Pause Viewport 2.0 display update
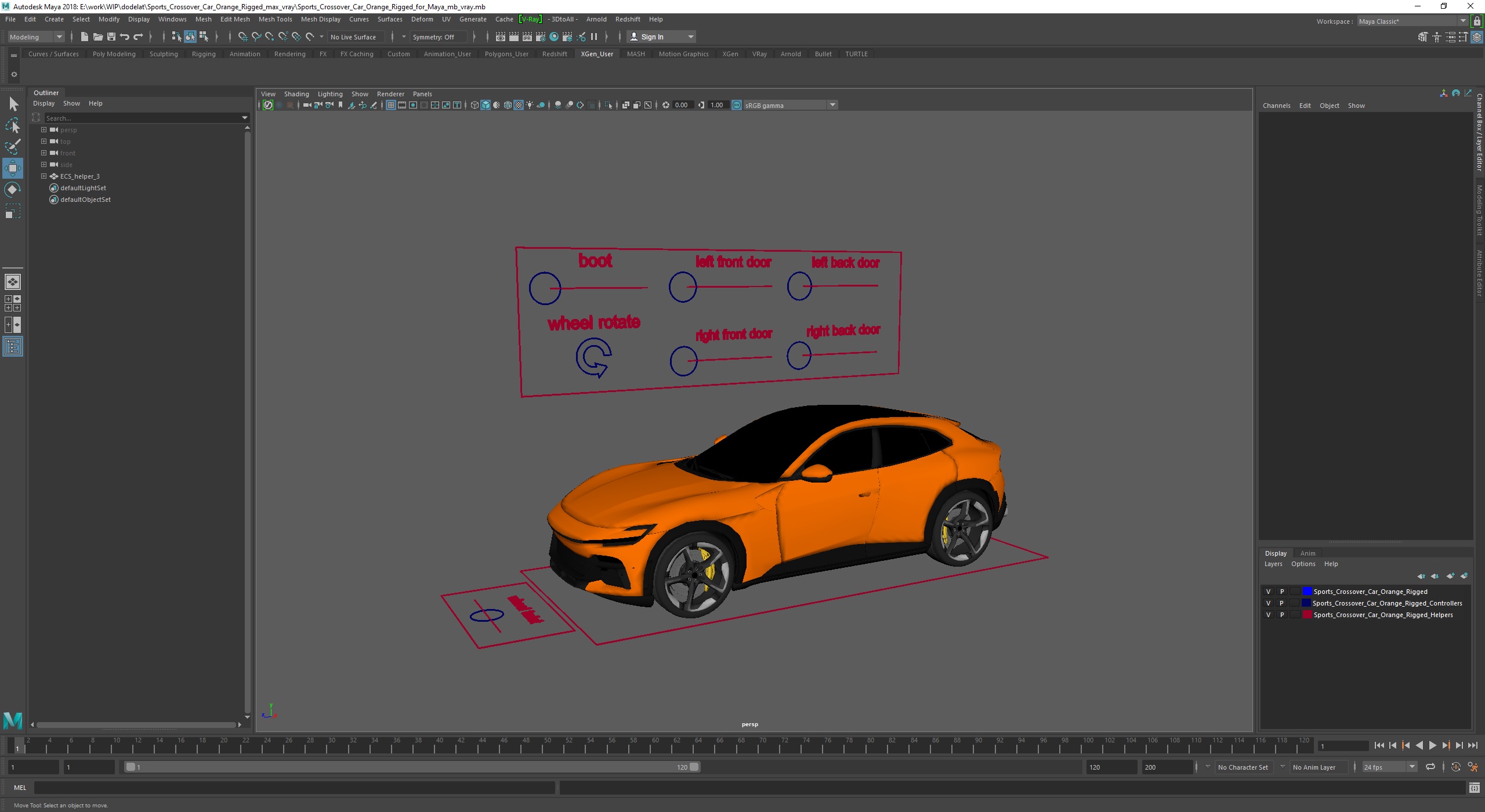Image resolution: width=1485 pixels, height=812 pixels. (594, 37)
